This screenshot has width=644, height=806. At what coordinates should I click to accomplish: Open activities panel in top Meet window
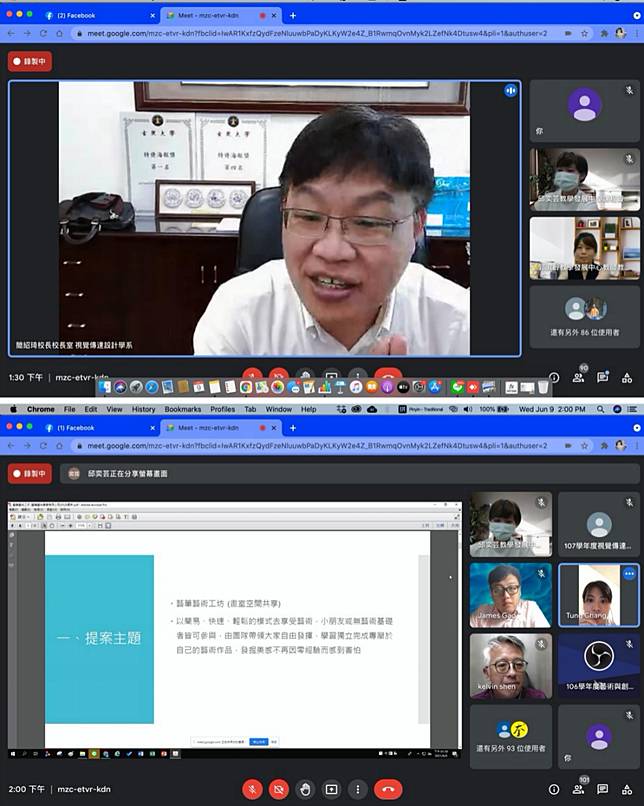click(627, 378)
